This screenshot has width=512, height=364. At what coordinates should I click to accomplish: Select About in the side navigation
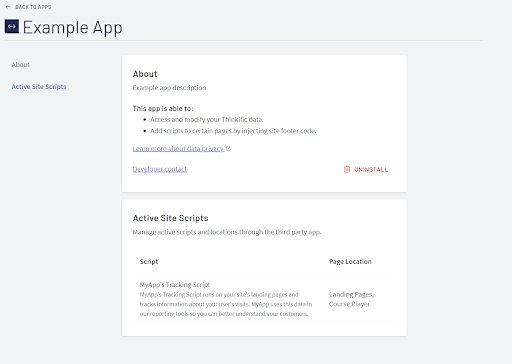click(21, 65)
